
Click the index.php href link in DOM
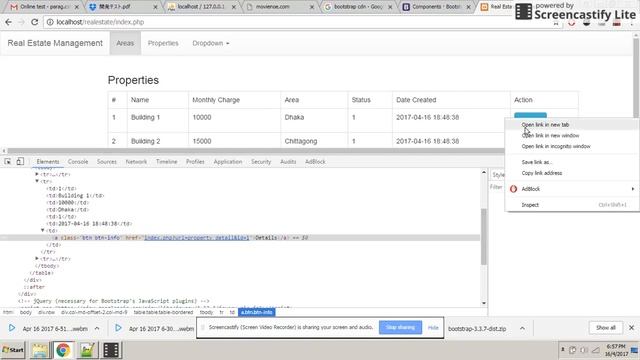click(197, 238)
